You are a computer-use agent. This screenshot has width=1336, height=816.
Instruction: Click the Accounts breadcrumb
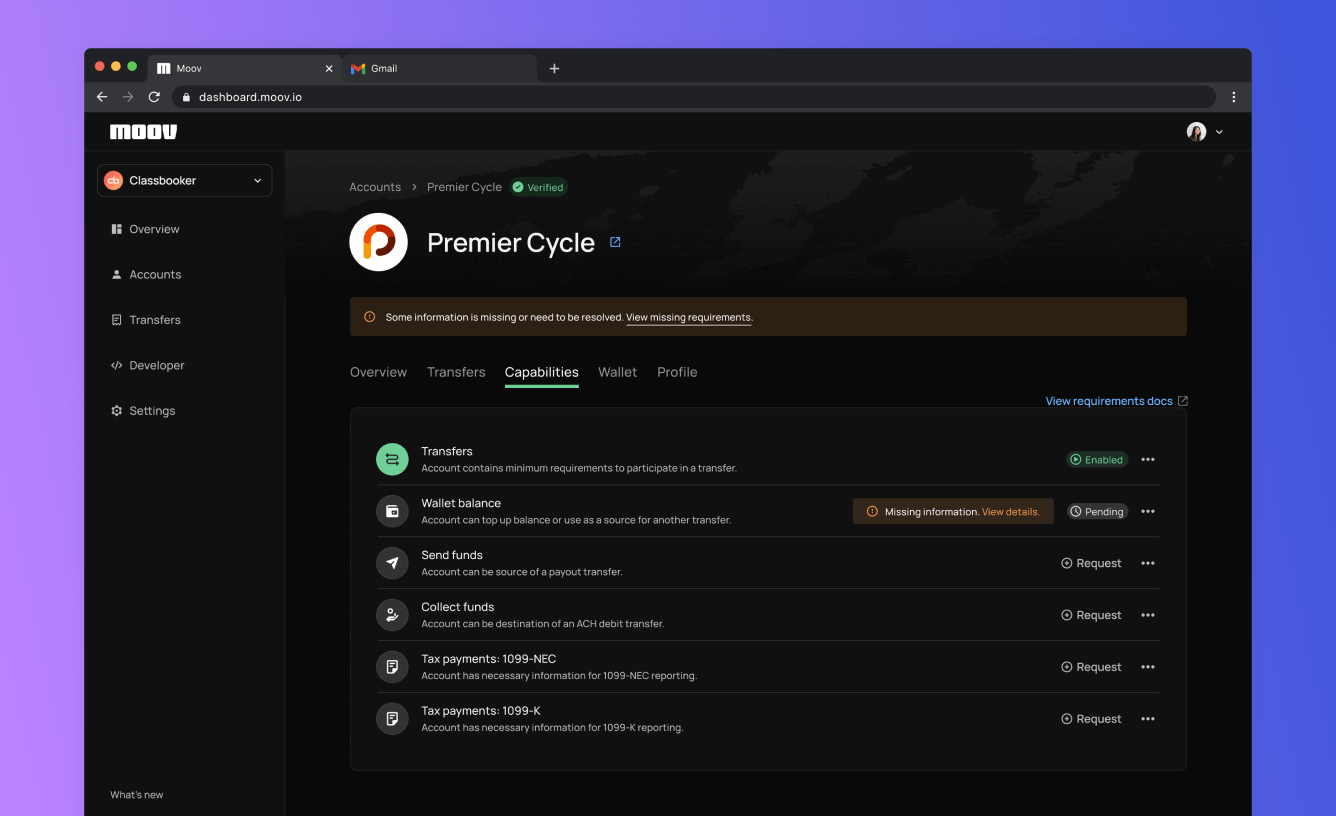tap(375, 187)
